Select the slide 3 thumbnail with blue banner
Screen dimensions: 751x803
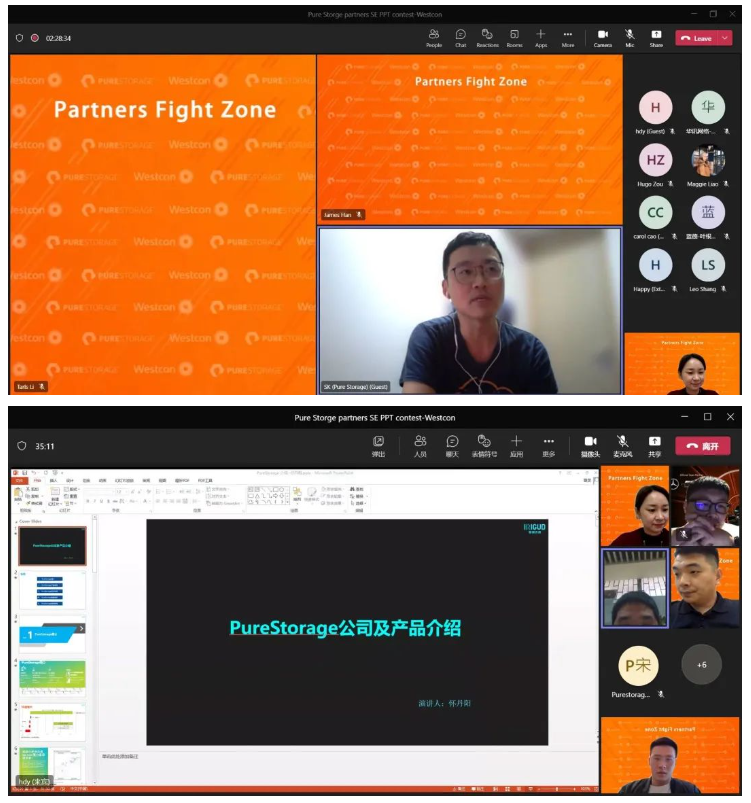pyautogui.click(x=52, y=634)
